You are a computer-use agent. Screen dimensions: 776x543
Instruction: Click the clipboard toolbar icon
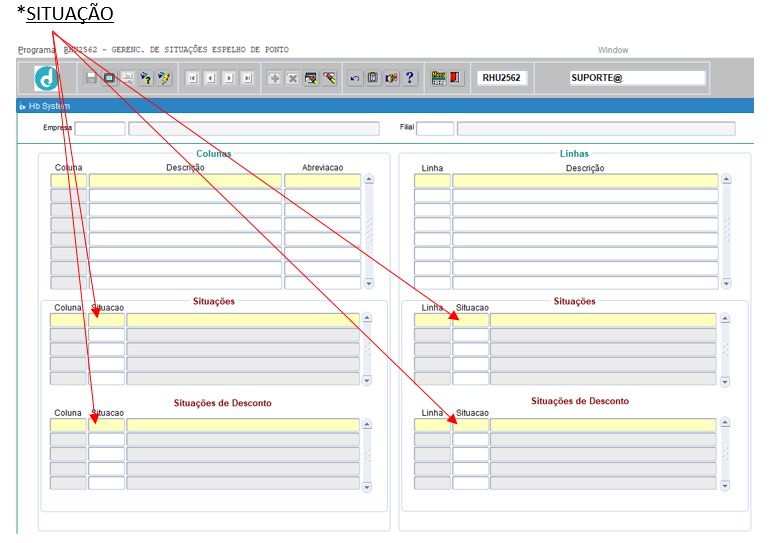(x=373, y=78)
